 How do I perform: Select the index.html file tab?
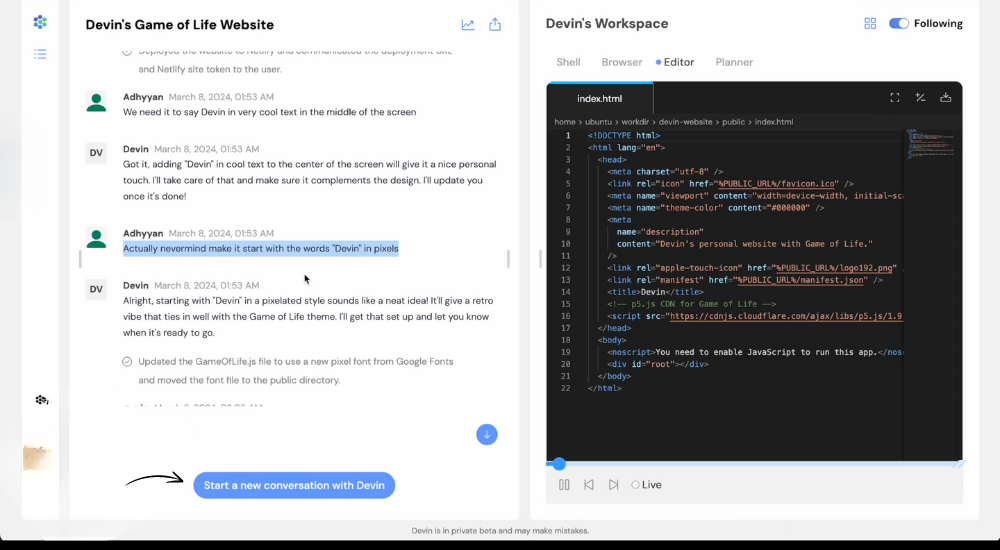(599, 98)
